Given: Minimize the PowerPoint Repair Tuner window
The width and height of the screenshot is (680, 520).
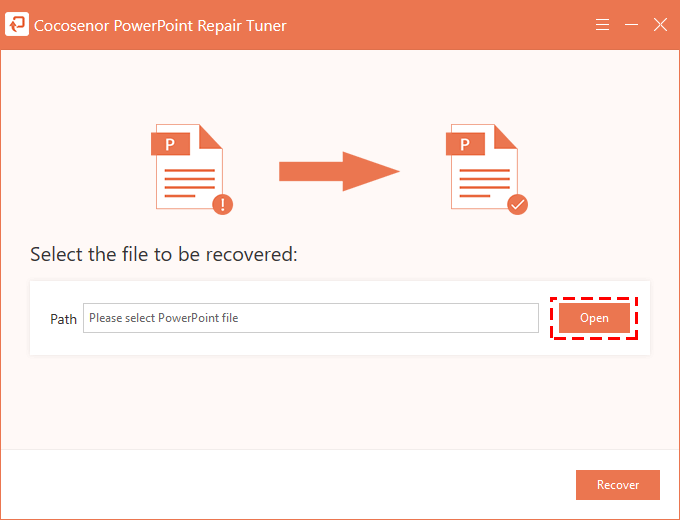Looking at the screenshot, I should (631, 25).
